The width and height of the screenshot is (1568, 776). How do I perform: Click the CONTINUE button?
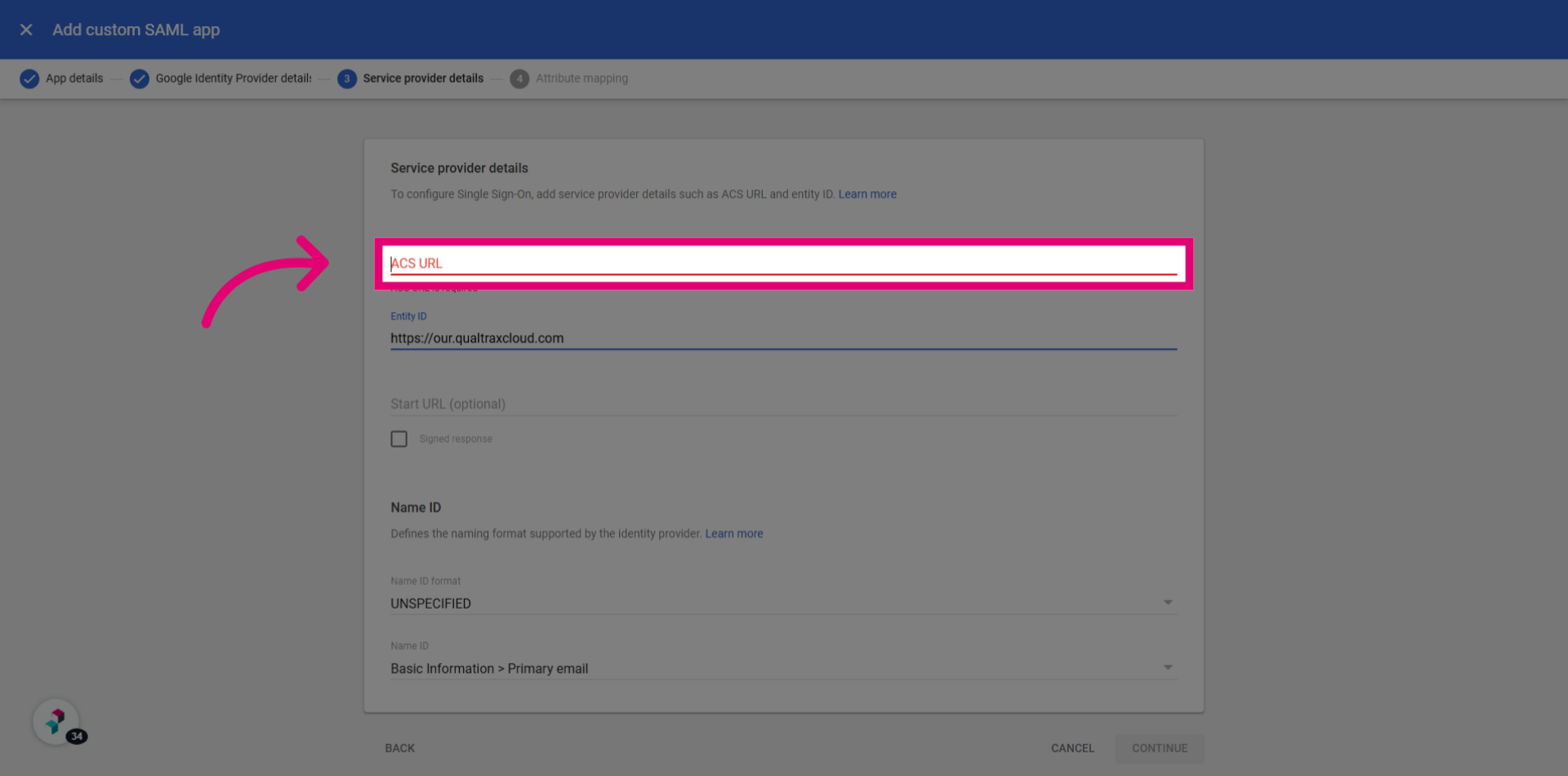click(1160, 748)
